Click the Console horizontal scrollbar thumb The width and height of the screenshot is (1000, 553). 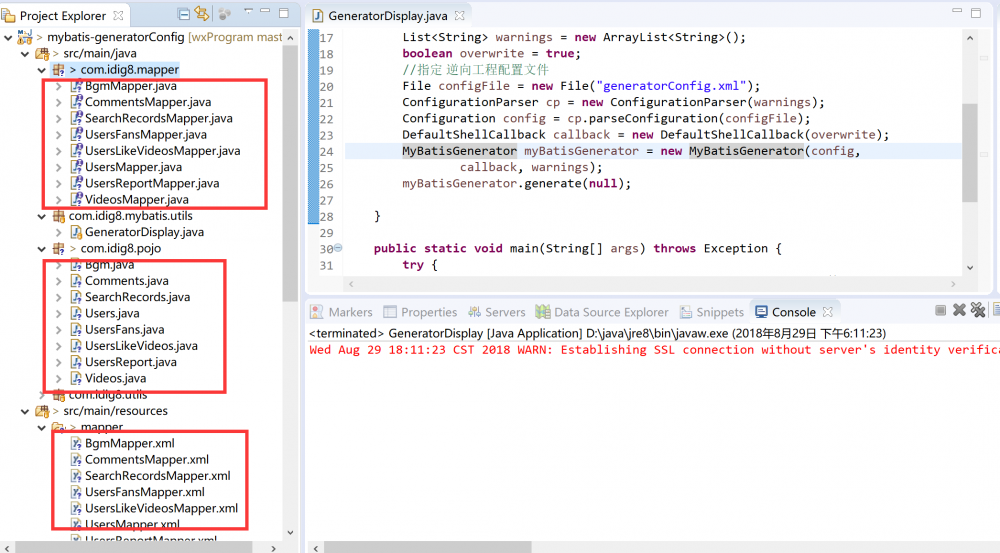tap(427, 547)
